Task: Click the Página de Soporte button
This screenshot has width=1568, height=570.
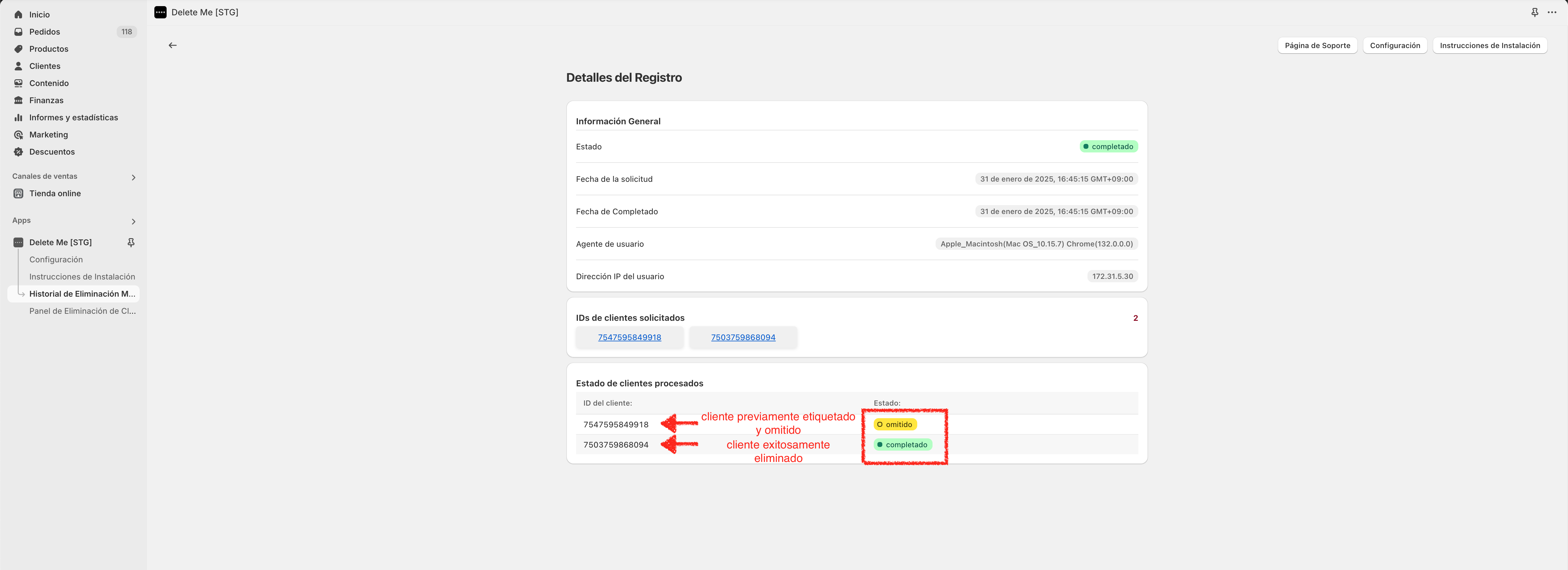Action: pyautogui.click(x=1317, y=46)
